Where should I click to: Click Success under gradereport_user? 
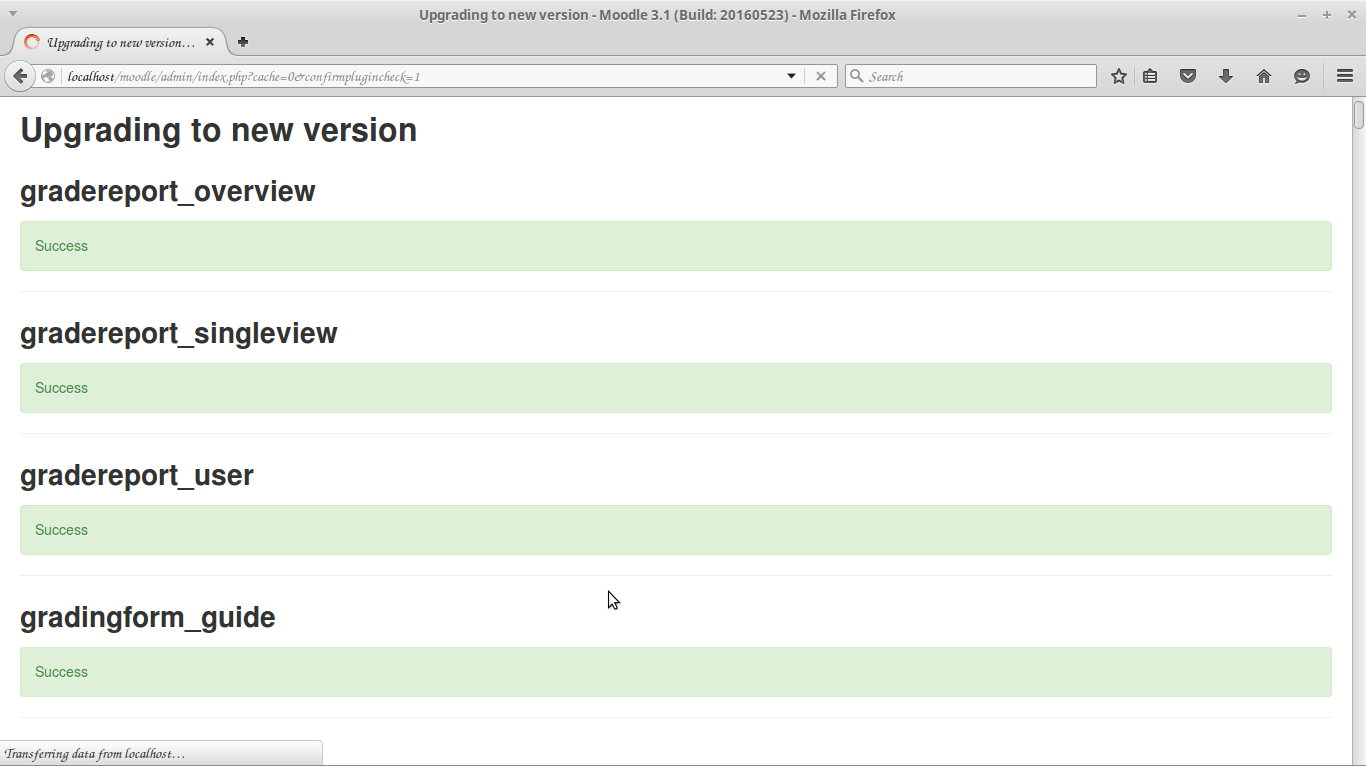tap(61, 530)
